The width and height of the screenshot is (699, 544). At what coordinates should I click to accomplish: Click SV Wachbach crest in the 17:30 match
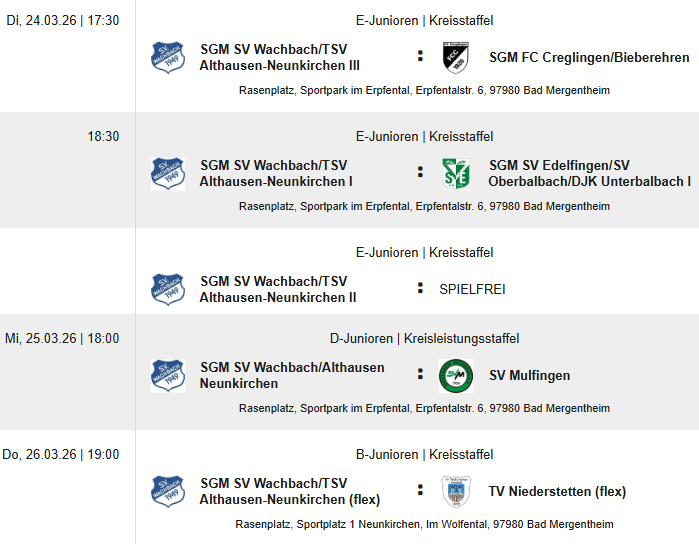coord(168,57)
